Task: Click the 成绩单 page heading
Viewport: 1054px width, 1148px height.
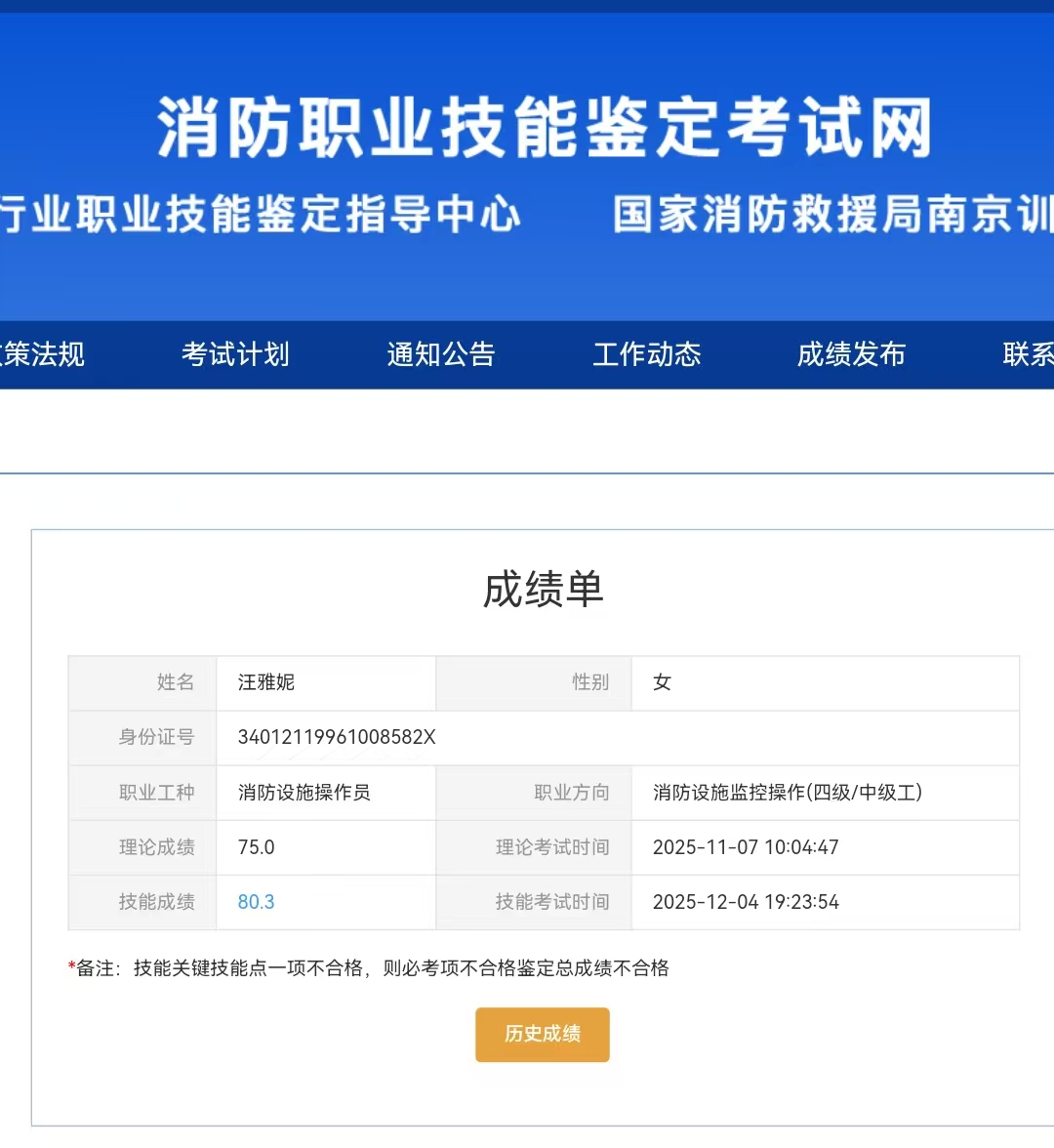Action: click(545, 590)
